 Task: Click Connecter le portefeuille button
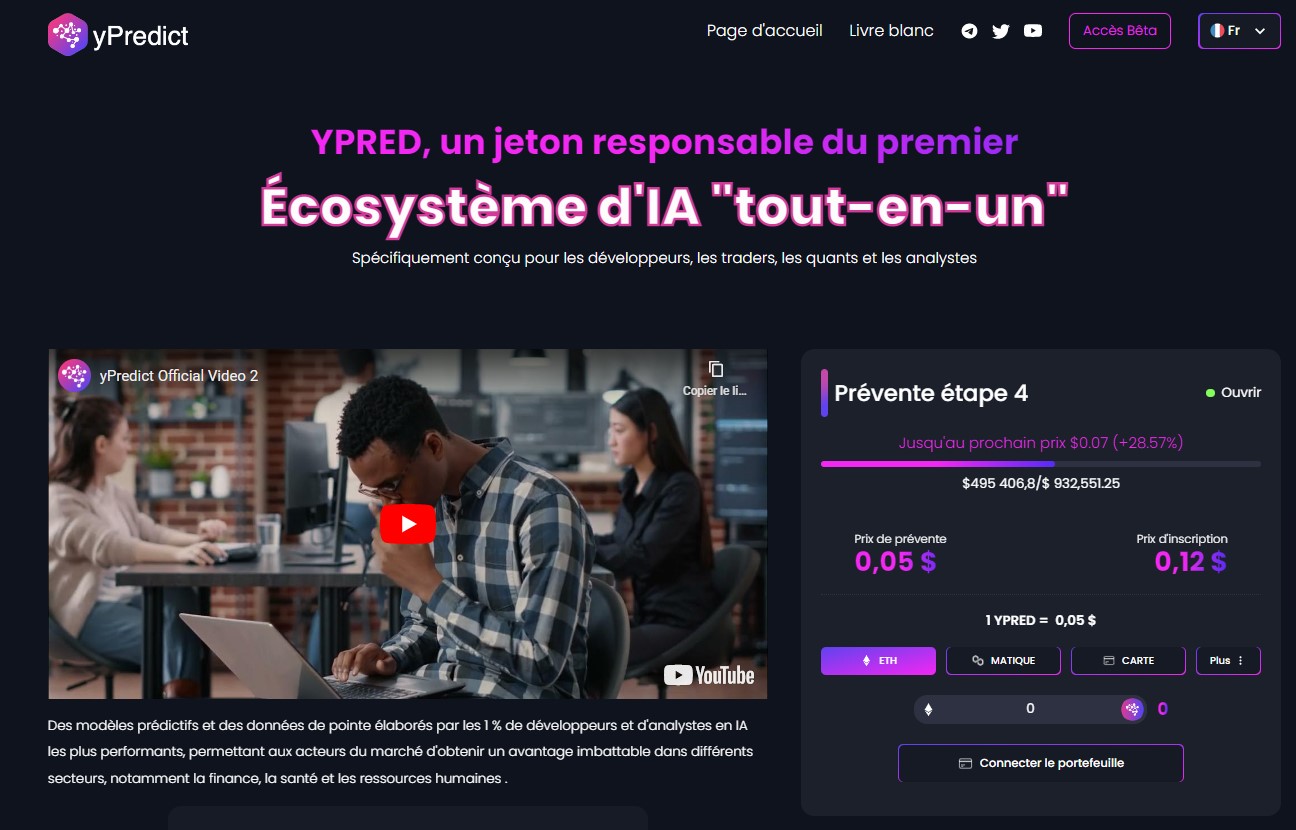pyautogui.click(x=1040, y=763)
